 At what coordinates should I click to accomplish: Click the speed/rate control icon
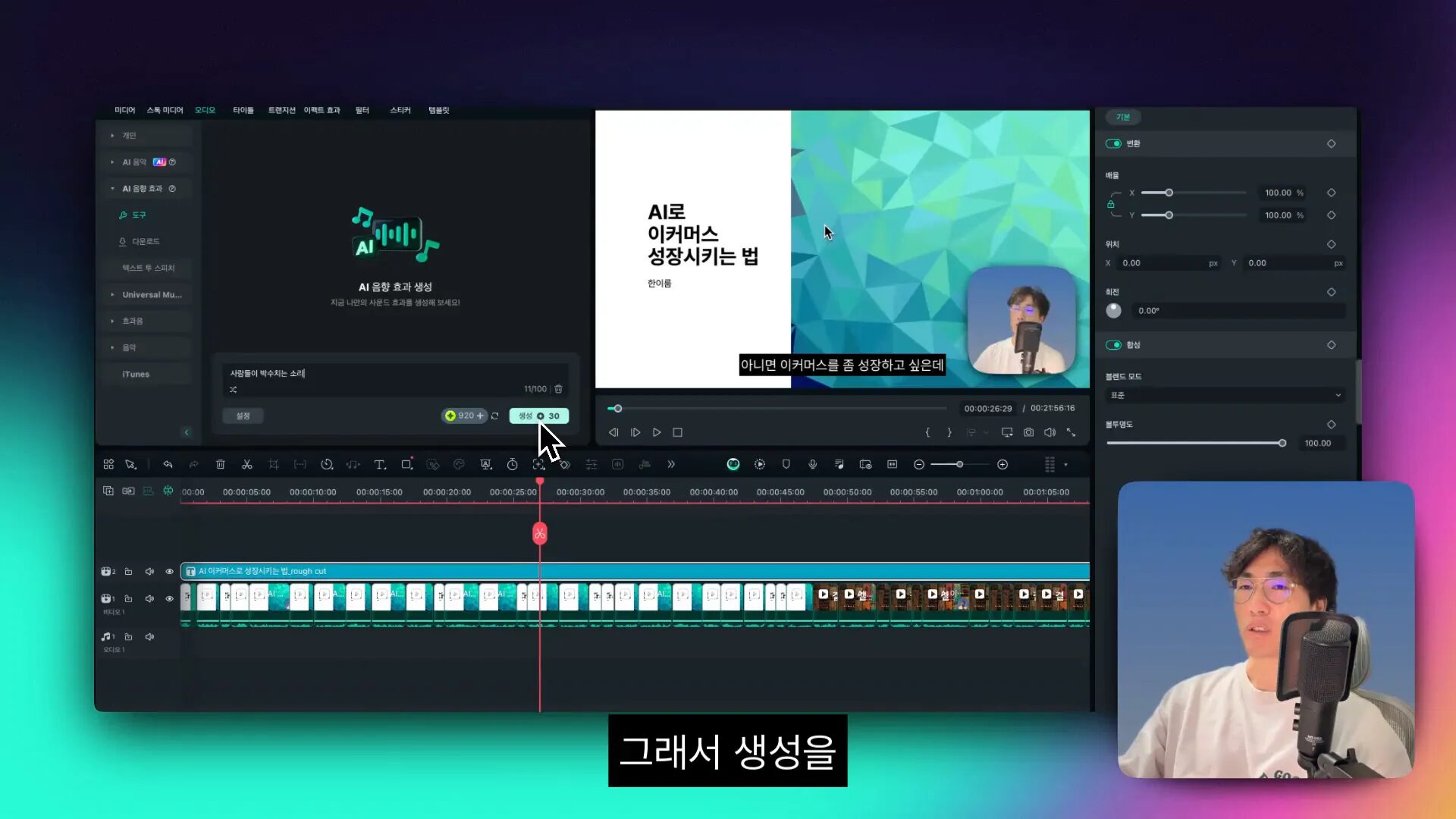tap(512, 464)
